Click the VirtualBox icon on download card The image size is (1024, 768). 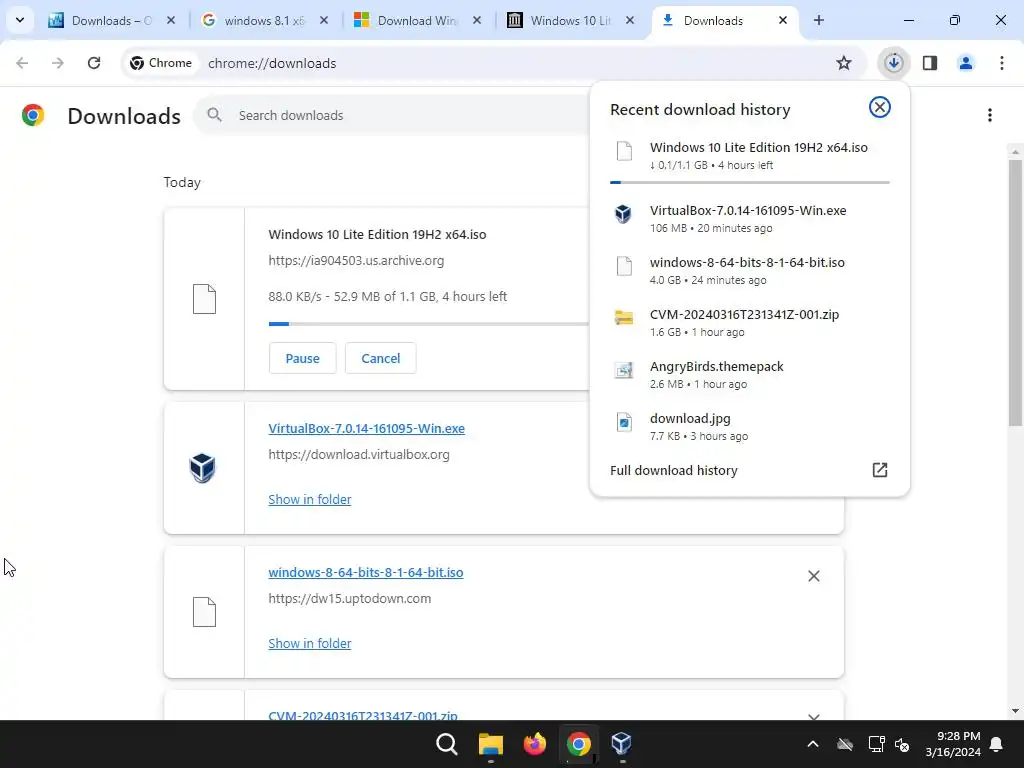[202, 468]
